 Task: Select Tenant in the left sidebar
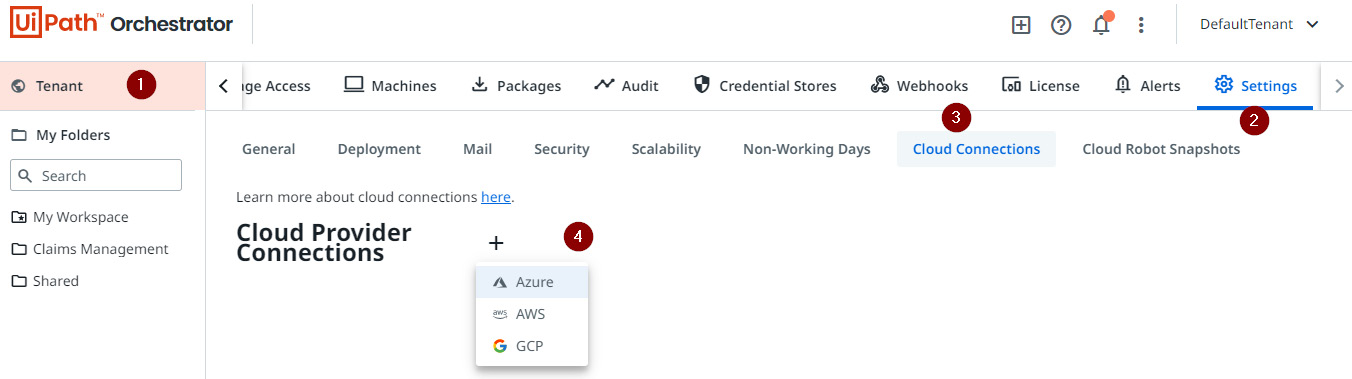pos(103,86)
